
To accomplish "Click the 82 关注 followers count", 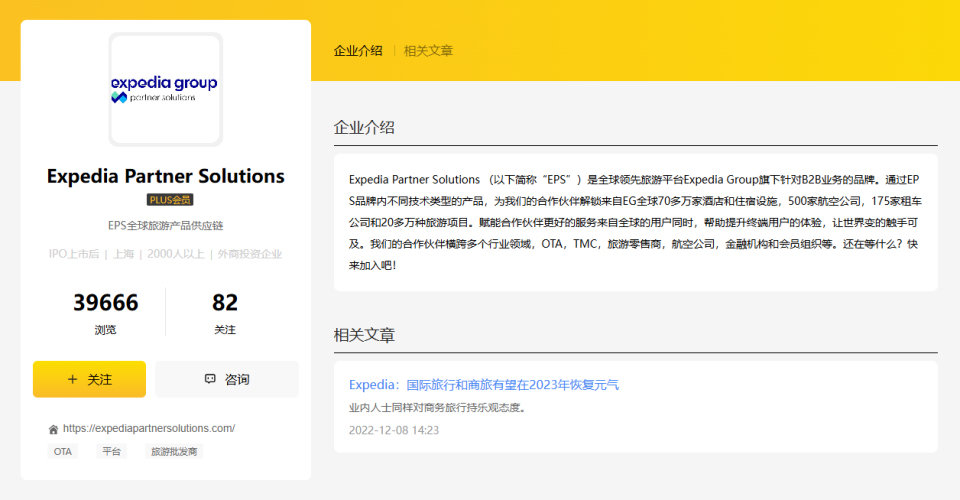I will (225, 313).
